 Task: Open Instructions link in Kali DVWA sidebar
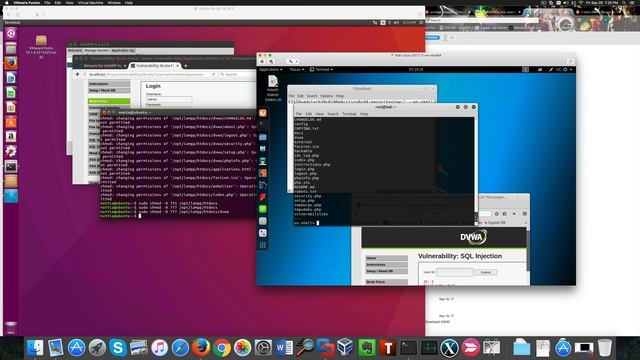point(386,264)
